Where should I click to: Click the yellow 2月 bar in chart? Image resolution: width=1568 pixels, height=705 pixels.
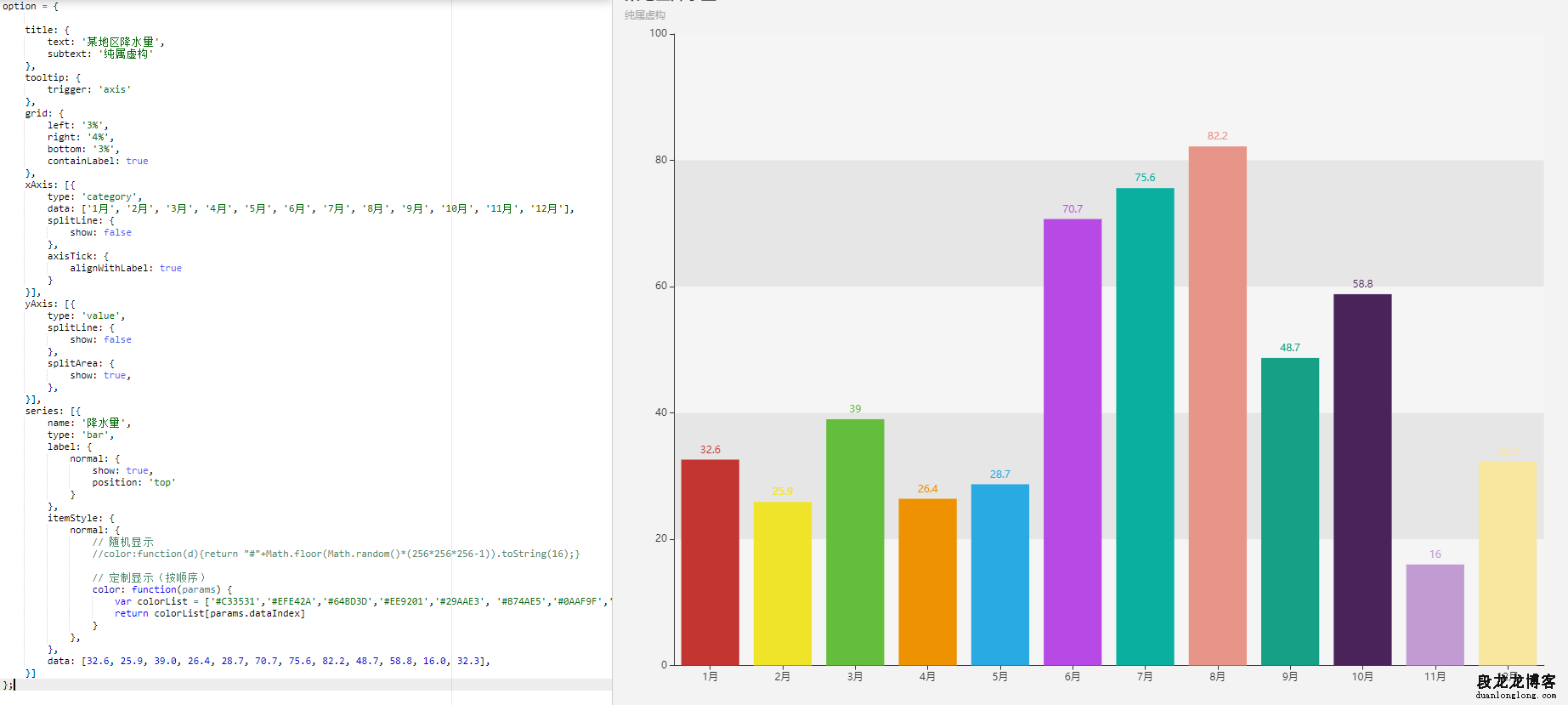coord(782,583)
